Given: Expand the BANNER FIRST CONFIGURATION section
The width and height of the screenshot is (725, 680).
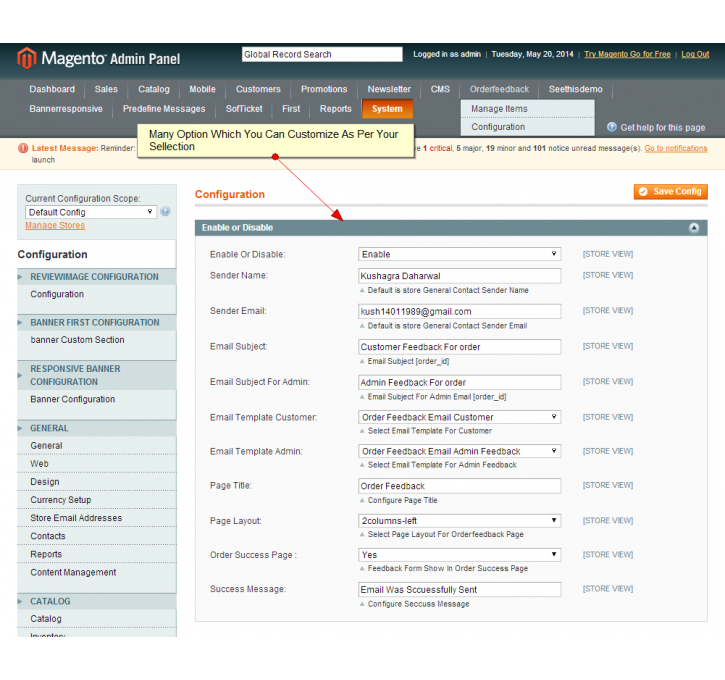Looking at the screenshot, I should click(97, 323).
